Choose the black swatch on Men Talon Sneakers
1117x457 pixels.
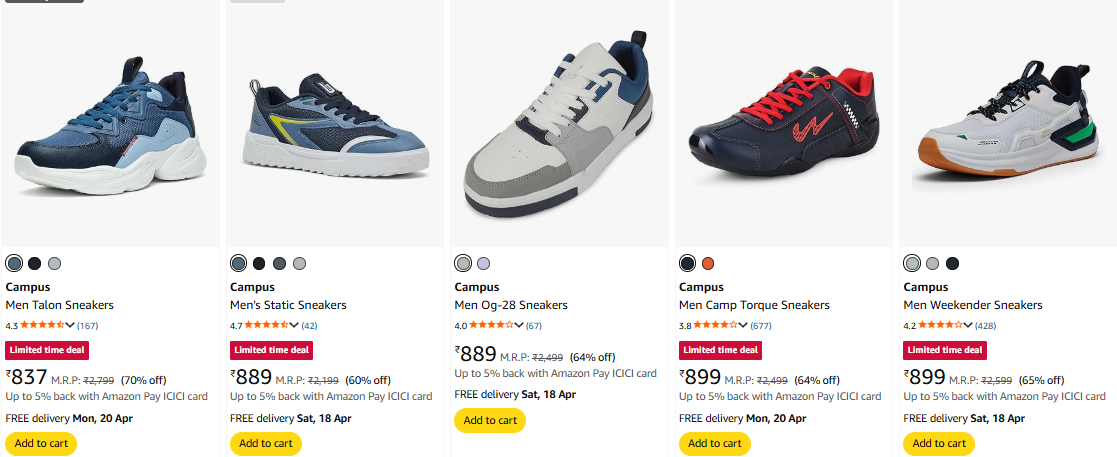(34, 264)
